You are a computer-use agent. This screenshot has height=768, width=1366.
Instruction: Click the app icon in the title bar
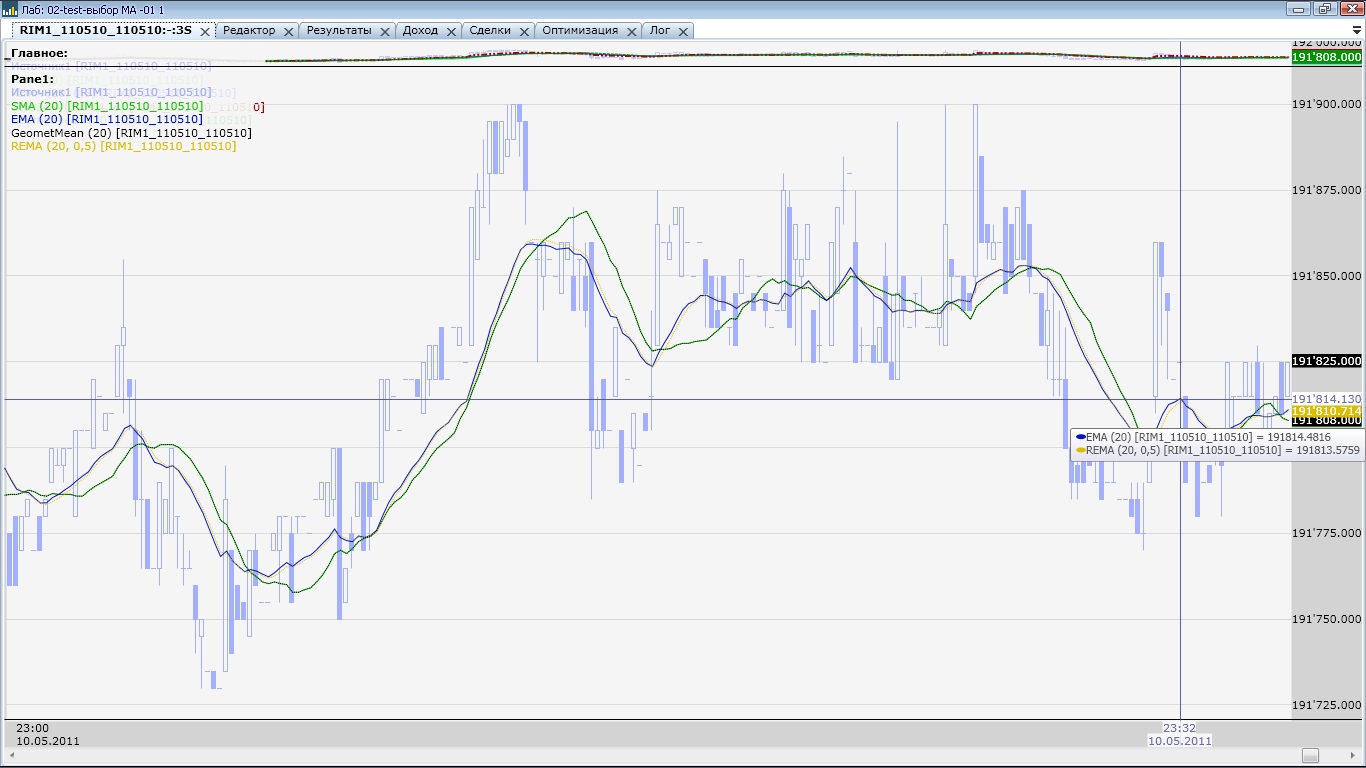point(9,9)
